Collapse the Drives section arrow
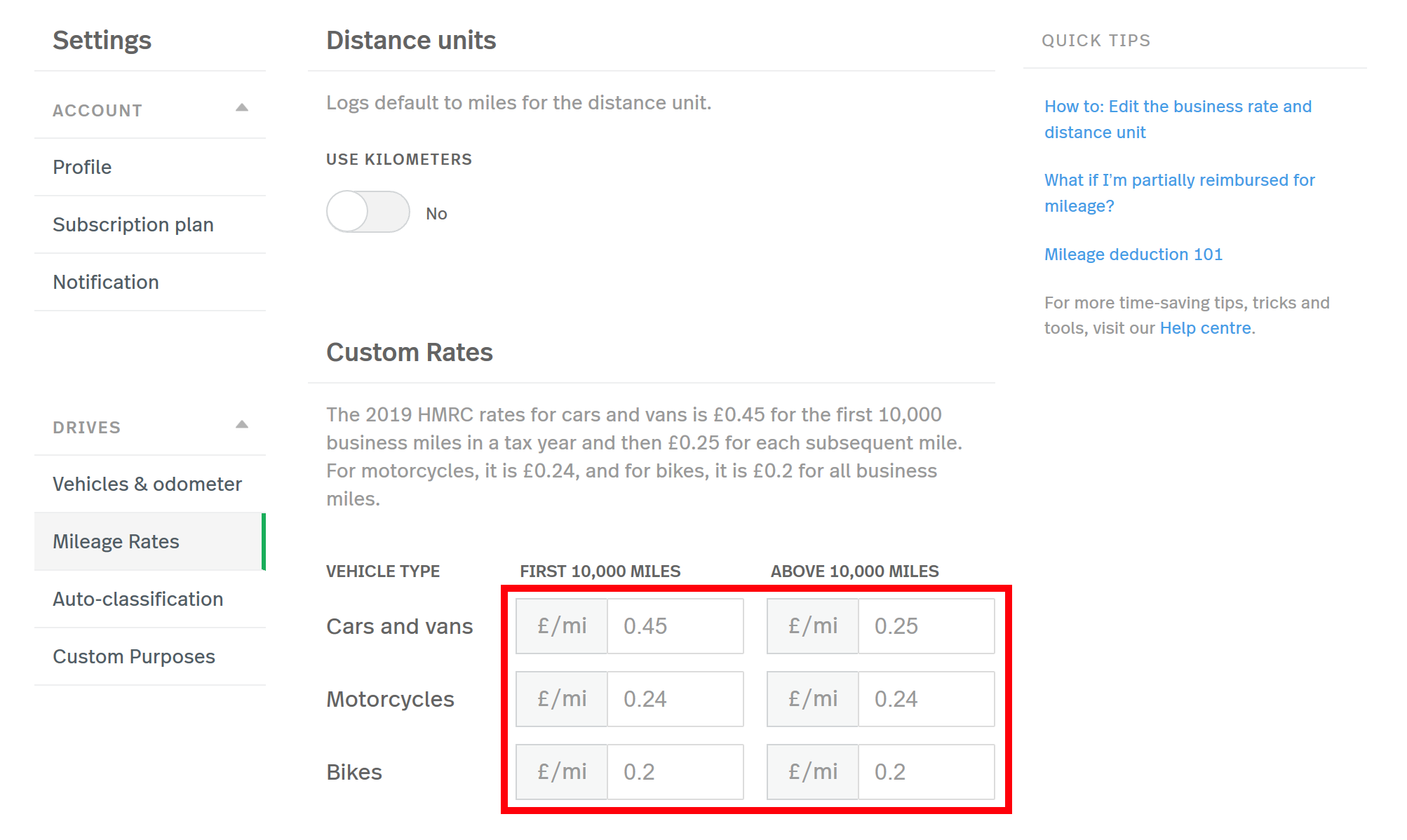The height and width of the screenshot is (840, 1407). coord(242,425)
